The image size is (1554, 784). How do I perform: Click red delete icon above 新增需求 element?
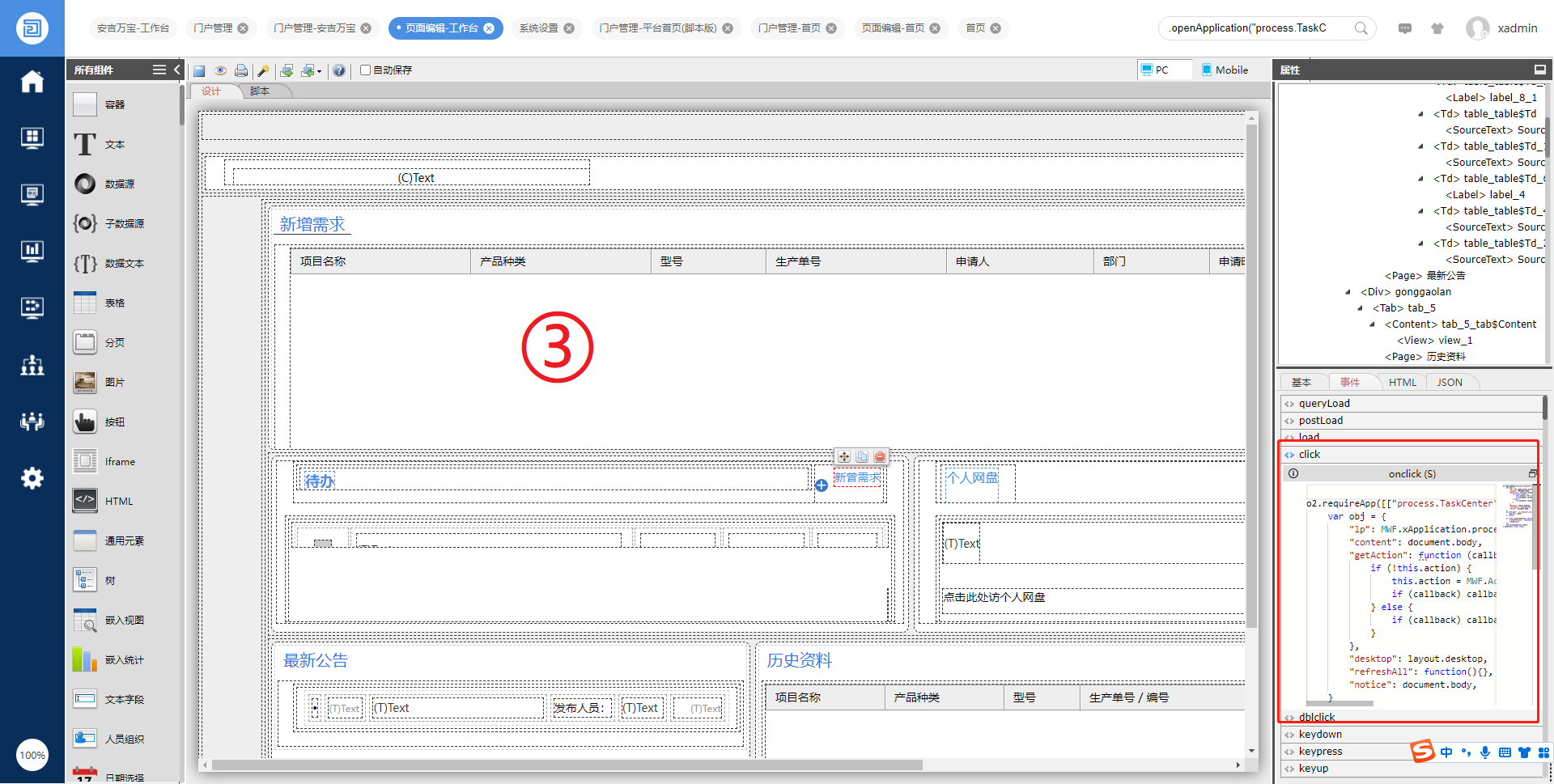(880, 457)
